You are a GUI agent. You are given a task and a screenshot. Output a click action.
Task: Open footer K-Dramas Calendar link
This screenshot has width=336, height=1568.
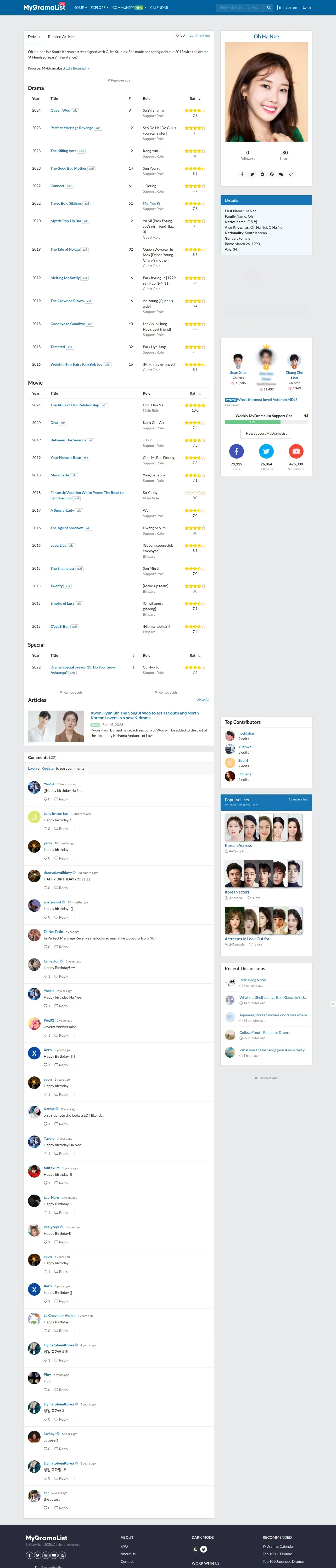point(278,1546)
